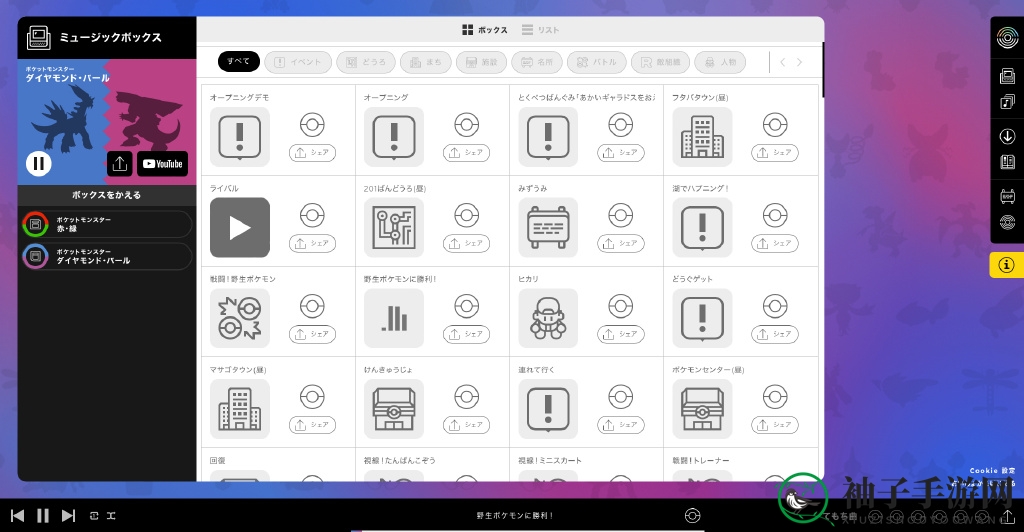Play the ヒカリ character icon

click(x=548, y=319)
